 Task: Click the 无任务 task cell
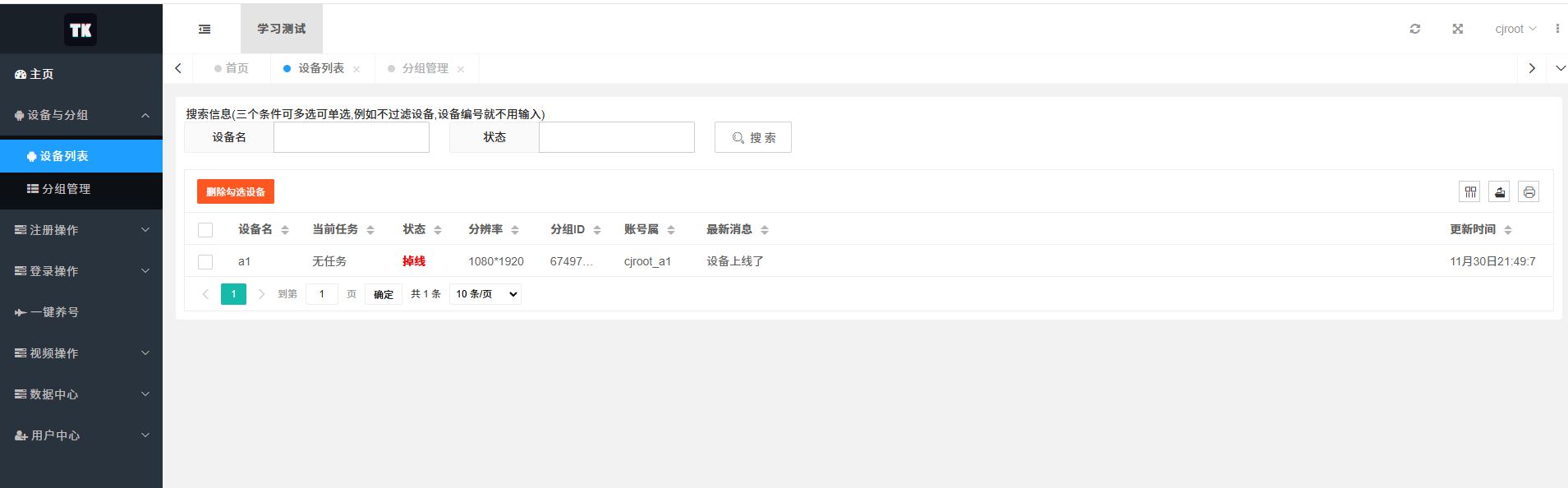pyautogui.click(x=329, y=261)
